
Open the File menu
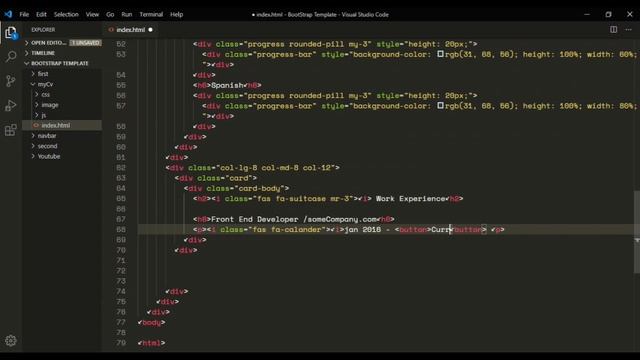point(24,14)
